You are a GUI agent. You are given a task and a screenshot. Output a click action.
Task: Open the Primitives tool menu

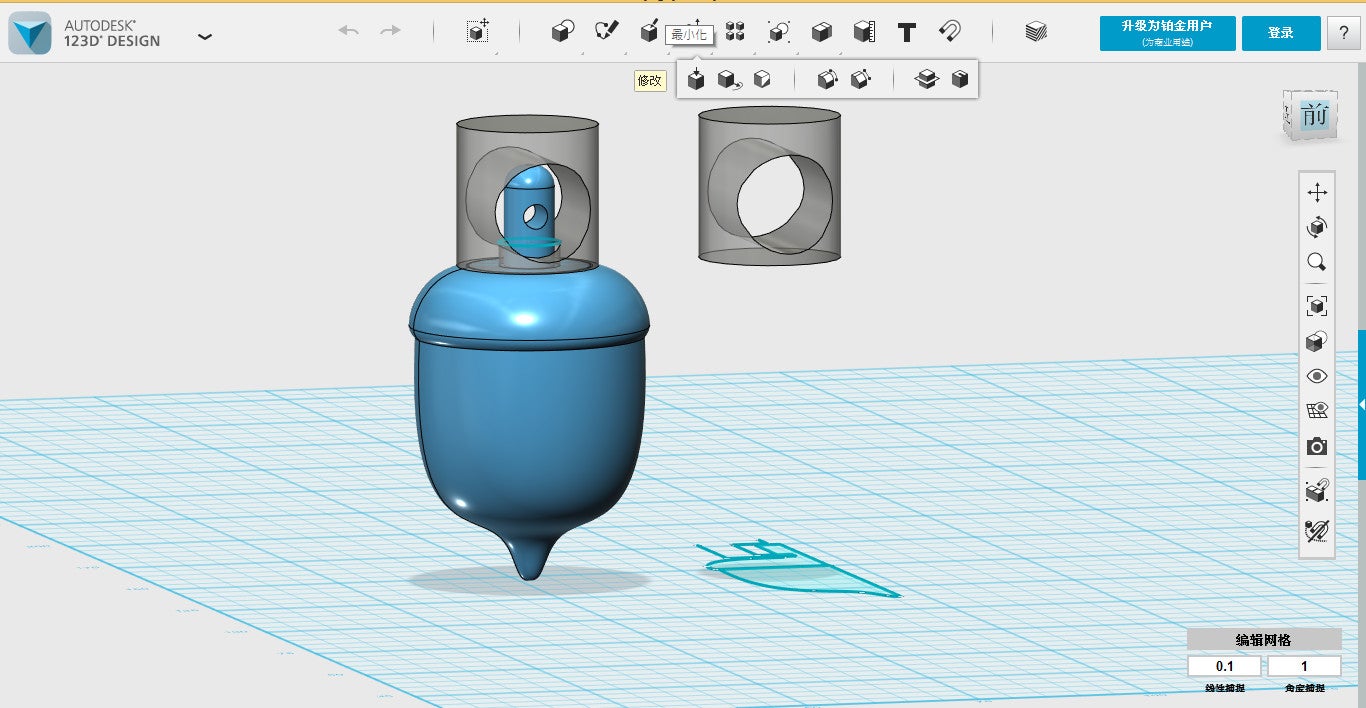click(x=563, y=32)
